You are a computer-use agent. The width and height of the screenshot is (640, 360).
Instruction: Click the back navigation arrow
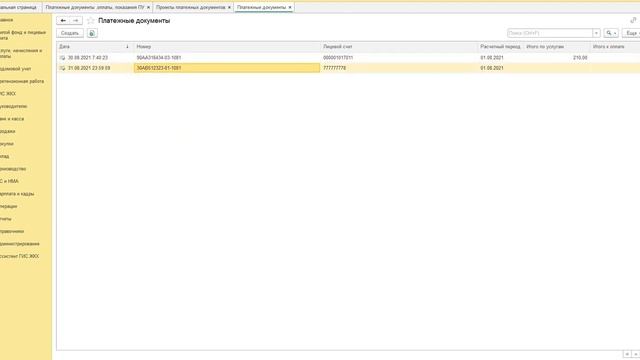tap(63, 20)
